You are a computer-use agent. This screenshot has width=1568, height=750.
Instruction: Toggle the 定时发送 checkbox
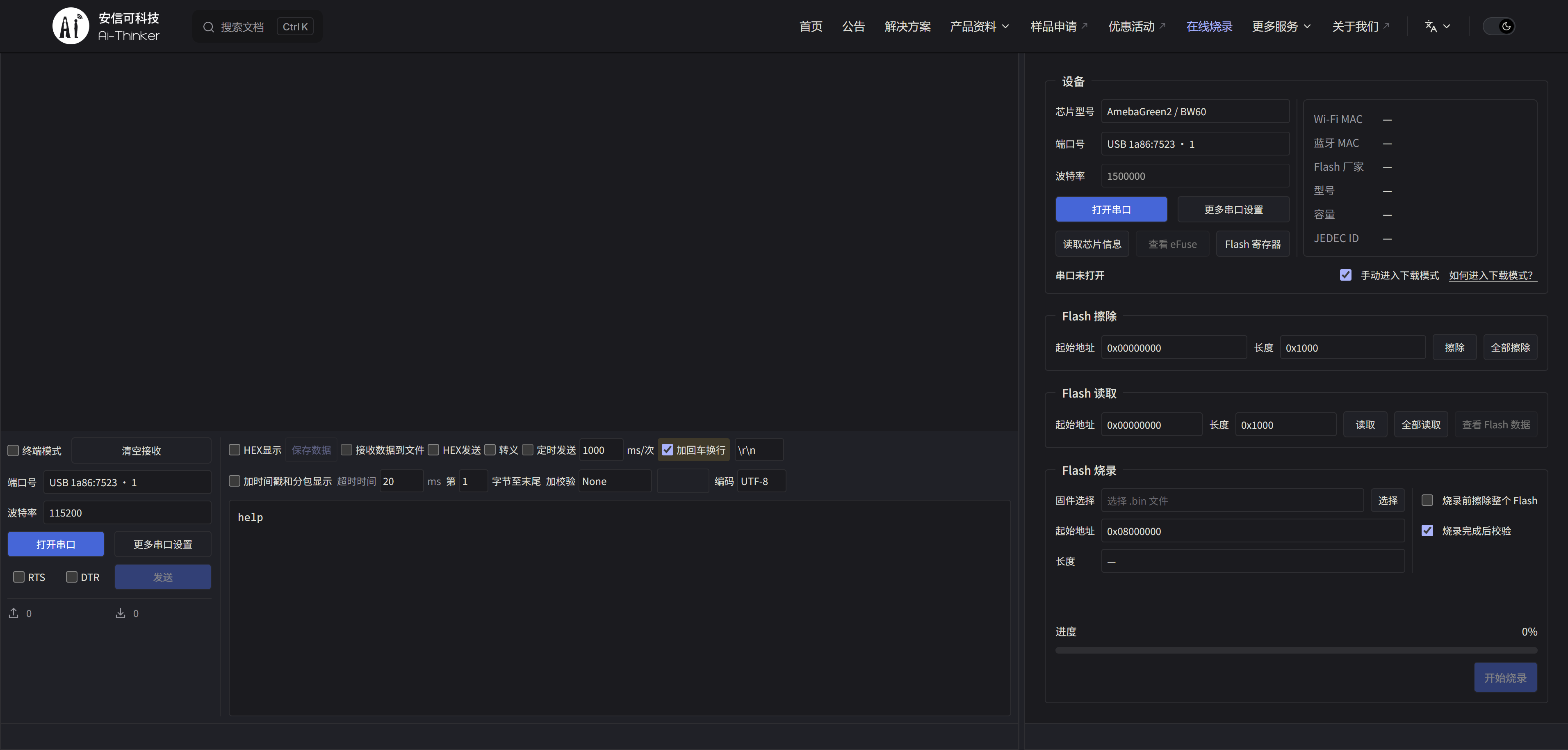(x=528, y=450)
